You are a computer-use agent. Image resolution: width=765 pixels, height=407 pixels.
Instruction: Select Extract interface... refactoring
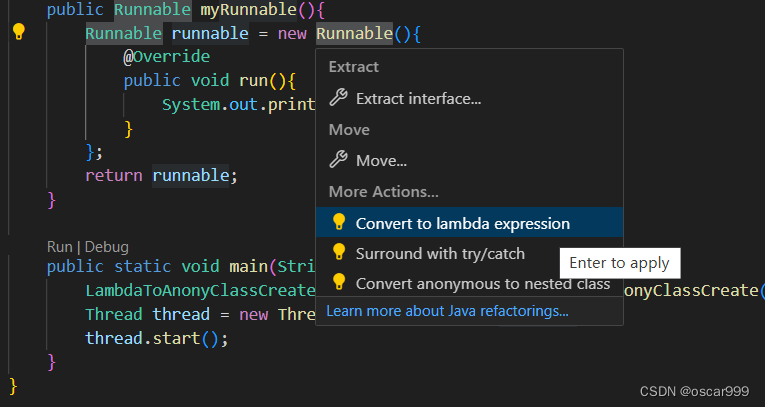[x=469, y=99]
